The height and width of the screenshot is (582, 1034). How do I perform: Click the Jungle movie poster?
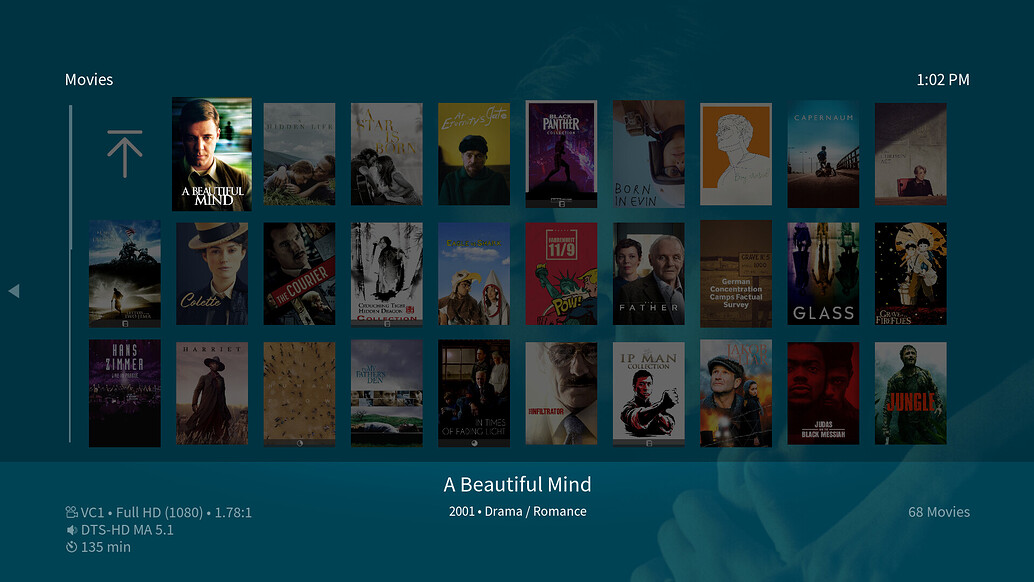910,393
